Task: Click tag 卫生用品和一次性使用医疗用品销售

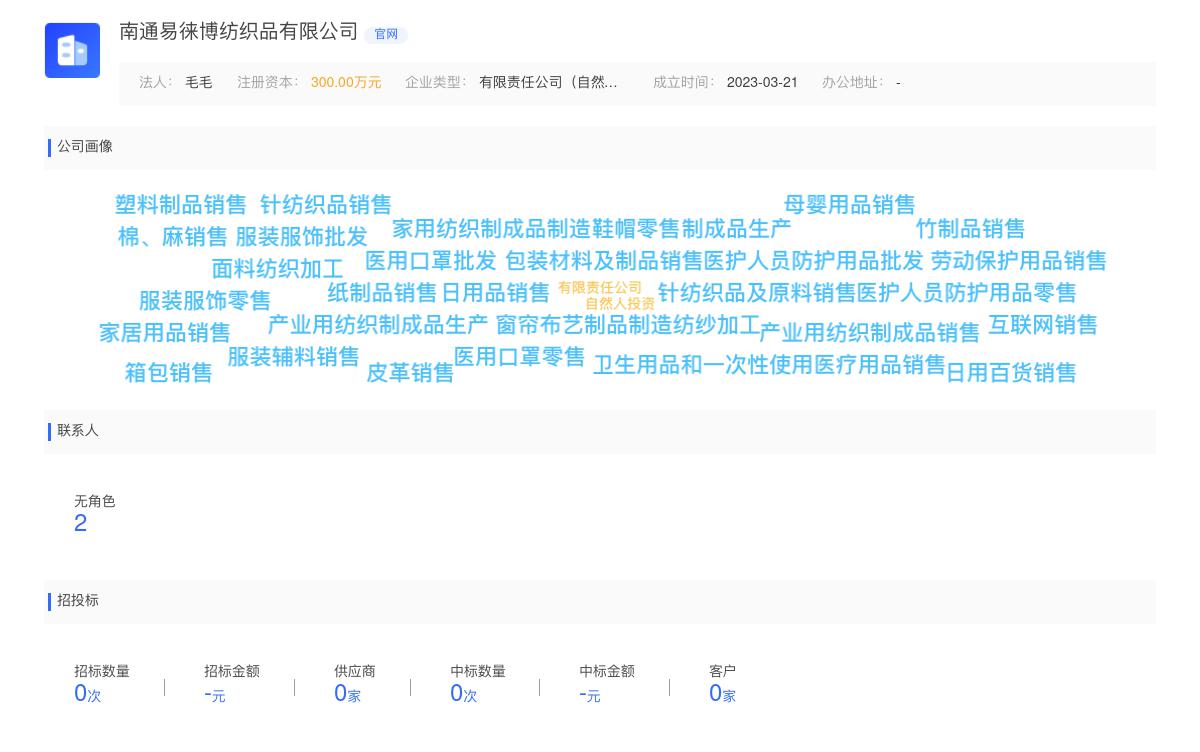Action: coord(769,365)
